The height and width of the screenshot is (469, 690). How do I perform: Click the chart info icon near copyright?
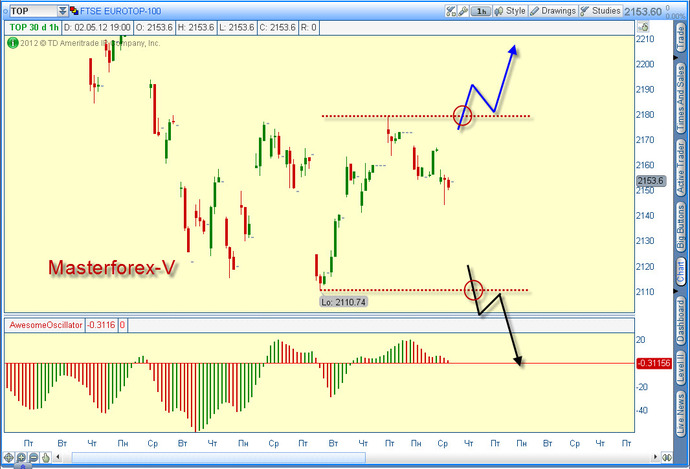(x=12, y=43)
